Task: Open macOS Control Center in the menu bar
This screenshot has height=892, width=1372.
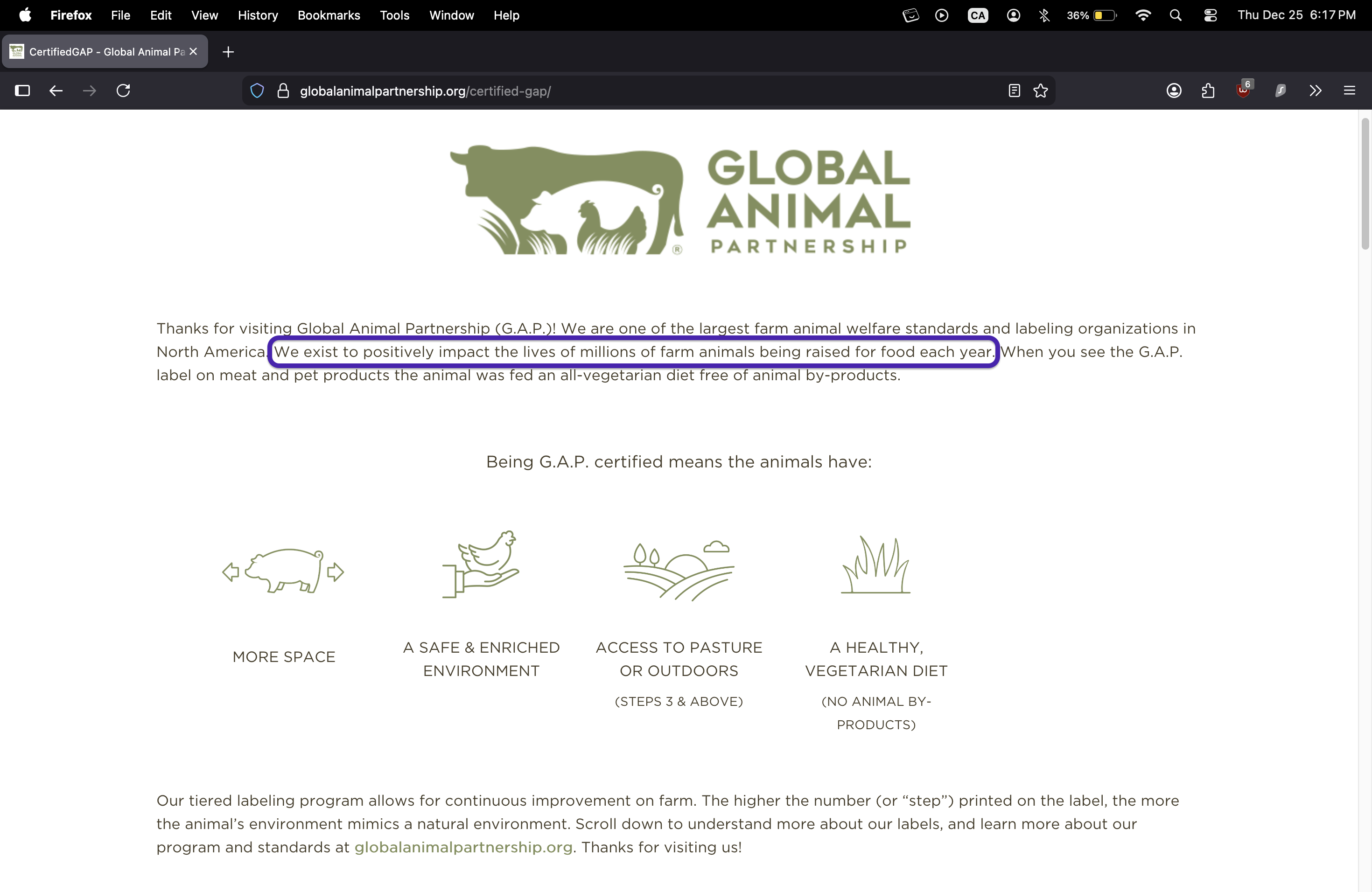Action: point(1210,15)
